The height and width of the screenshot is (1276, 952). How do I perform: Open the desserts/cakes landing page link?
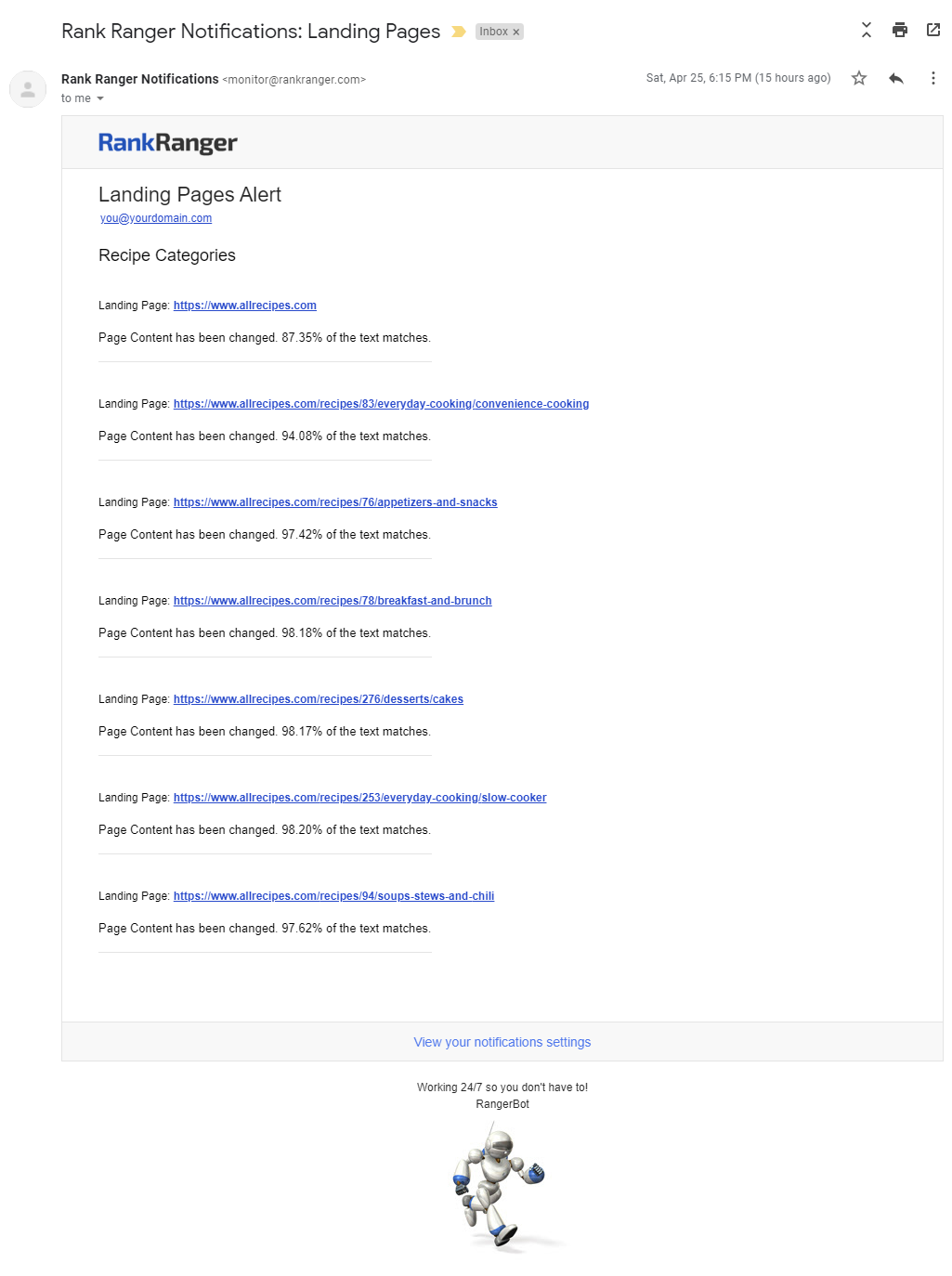coord(318,699)
